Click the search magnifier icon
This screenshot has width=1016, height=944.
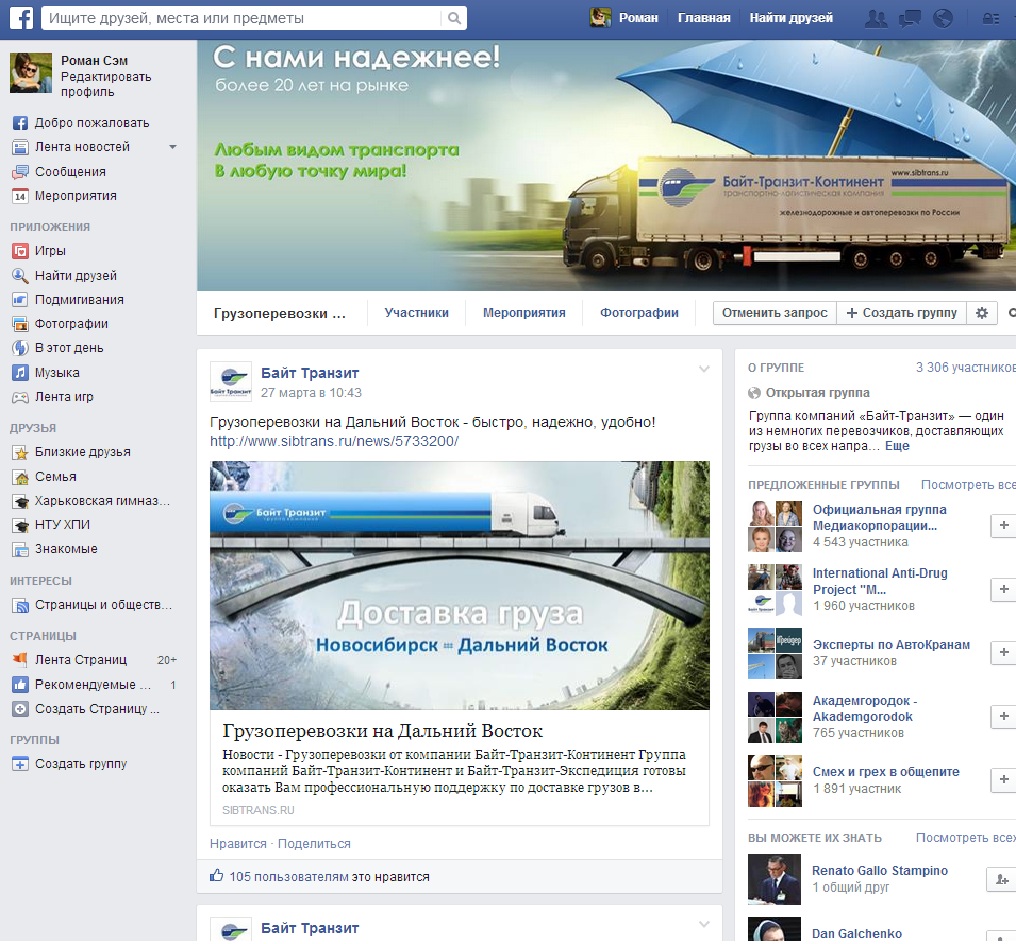tap(455, 18)
